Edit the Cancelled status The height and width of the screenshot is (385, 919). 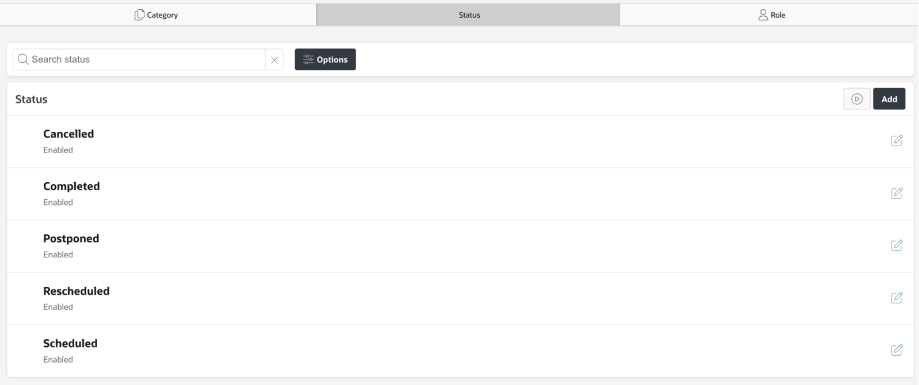click(896, 141)
